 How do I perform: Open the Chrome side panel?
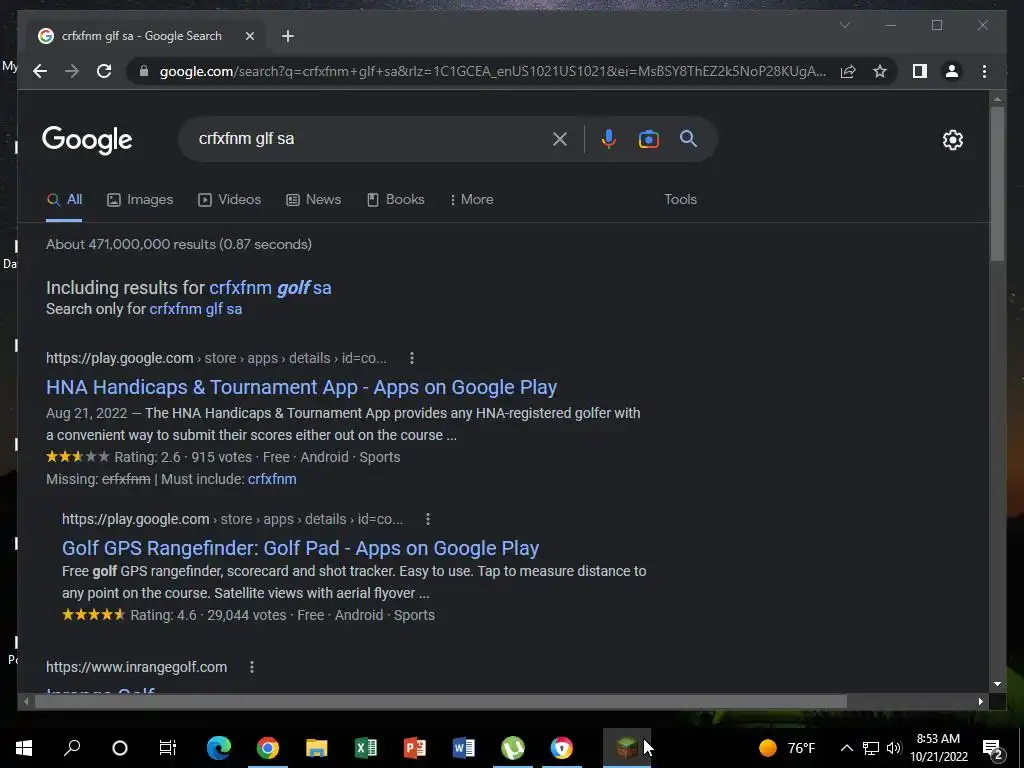[920, 71]
